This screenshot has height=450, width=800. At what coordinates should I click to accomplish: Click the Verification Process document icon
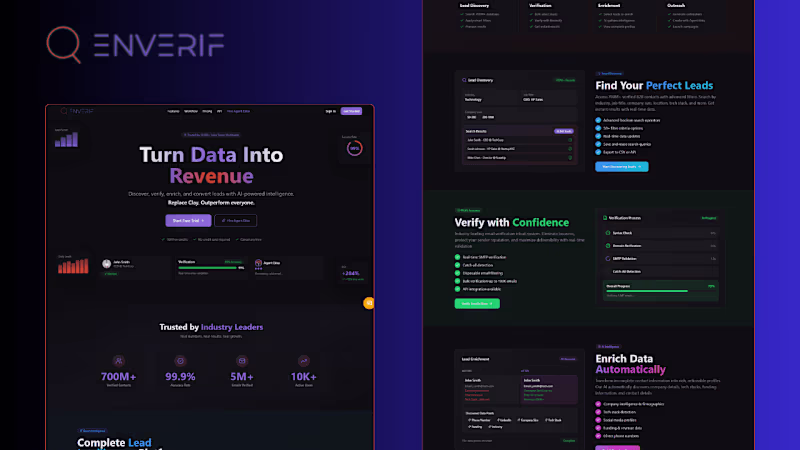coord(605,218)
